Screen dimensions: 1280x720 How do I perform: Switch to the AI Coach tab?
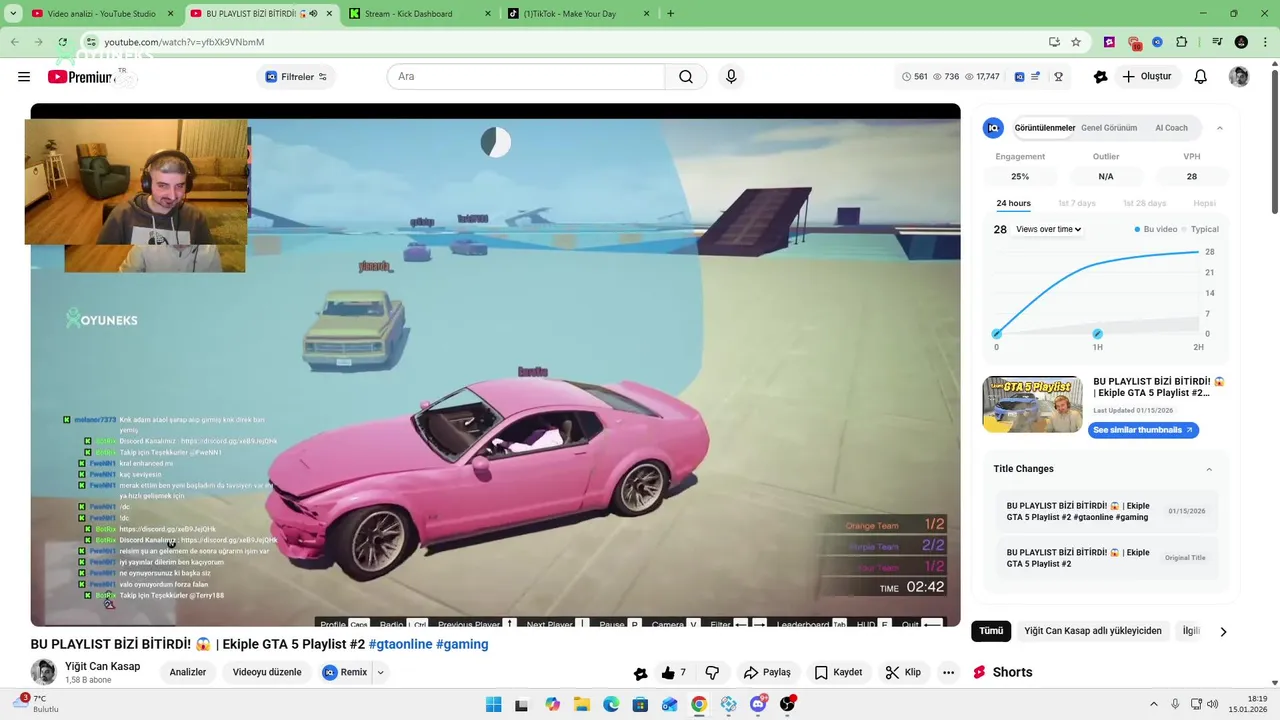click(1171, 128)
